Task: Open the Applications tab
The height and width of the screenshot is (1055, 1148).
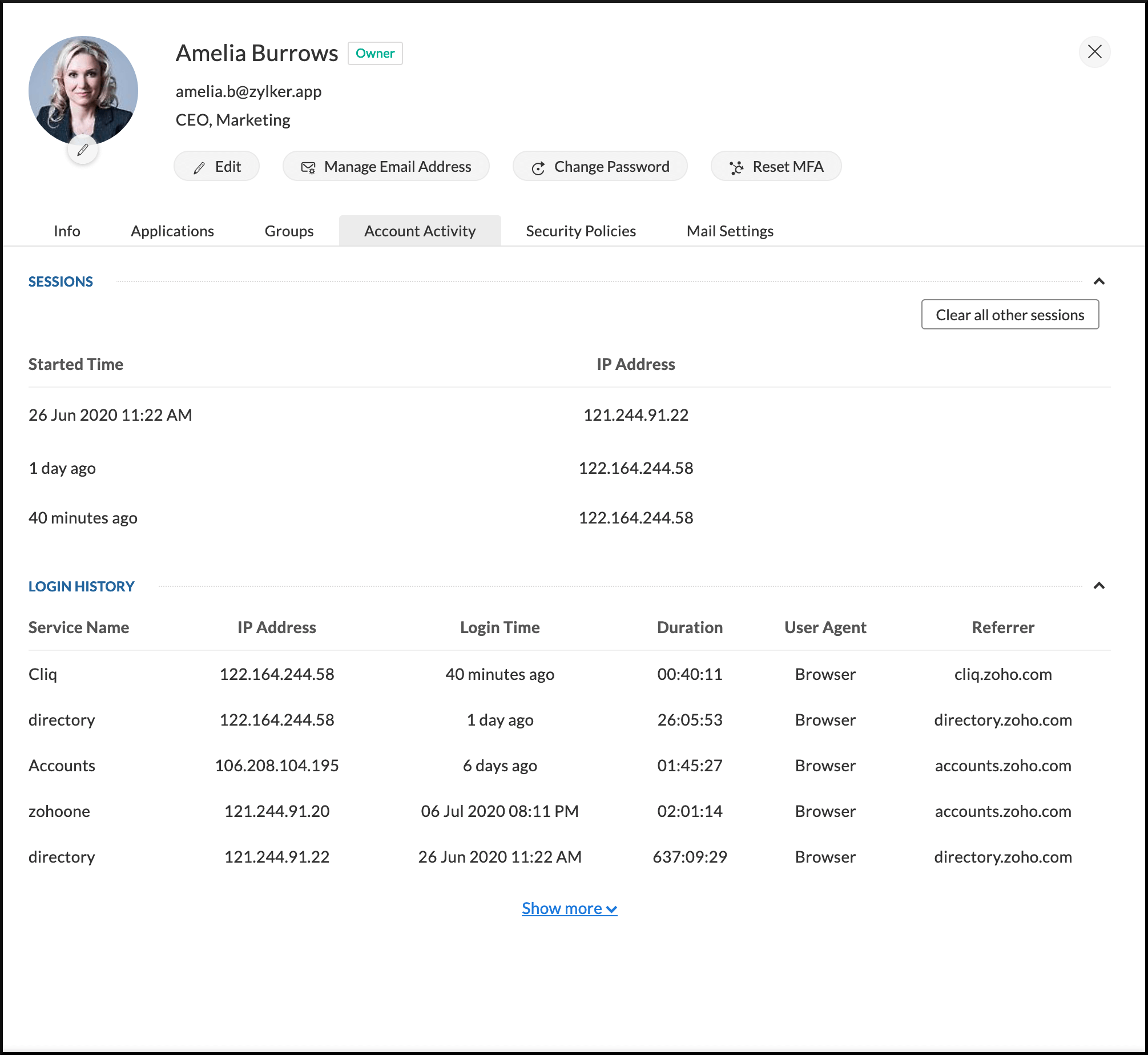Action: [172, 231]
